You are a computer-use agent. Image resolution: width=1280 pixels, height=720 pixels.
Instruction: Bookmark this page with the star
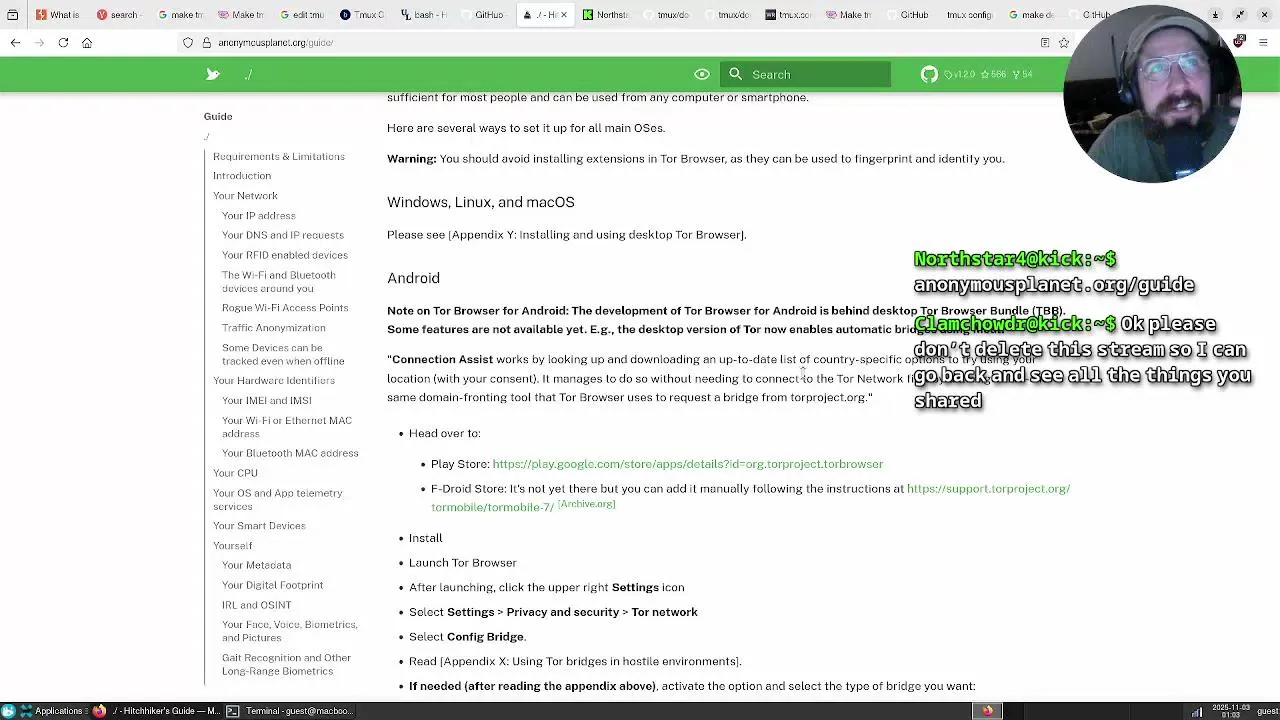[1064, 43]
